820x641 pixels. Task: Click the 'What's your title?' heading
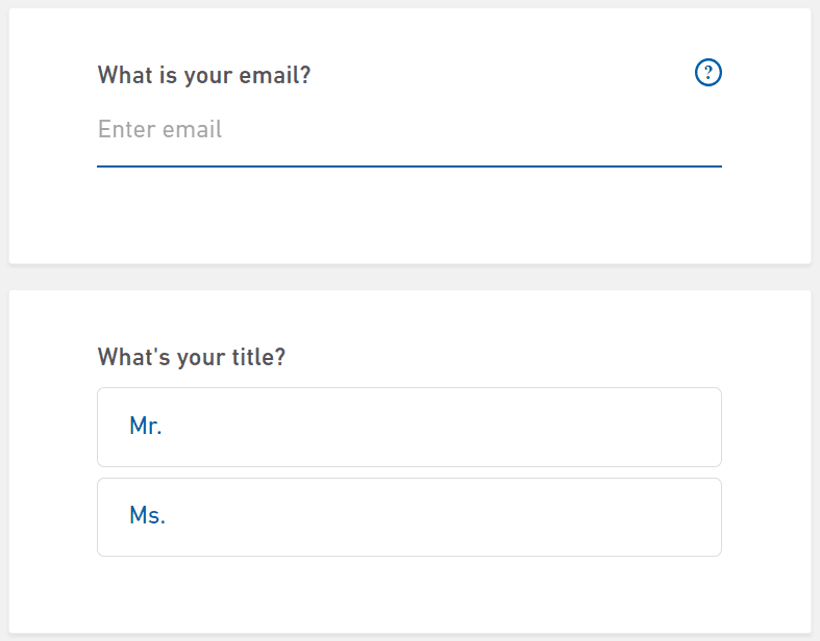(x=192, y=357)
